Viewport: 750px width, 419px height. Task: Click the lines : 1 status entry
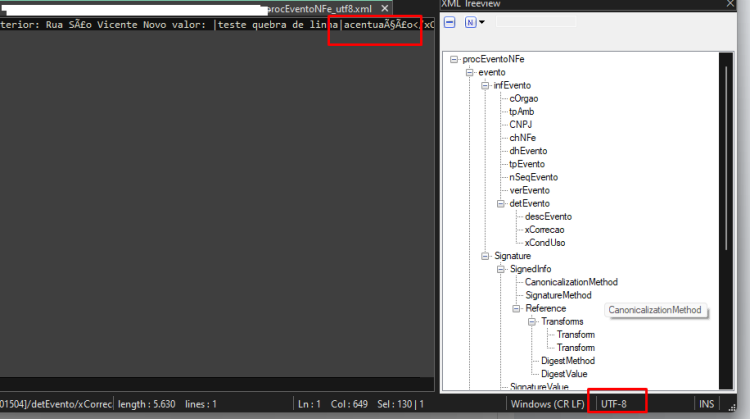pyautogui.click(x=201, y=404)
